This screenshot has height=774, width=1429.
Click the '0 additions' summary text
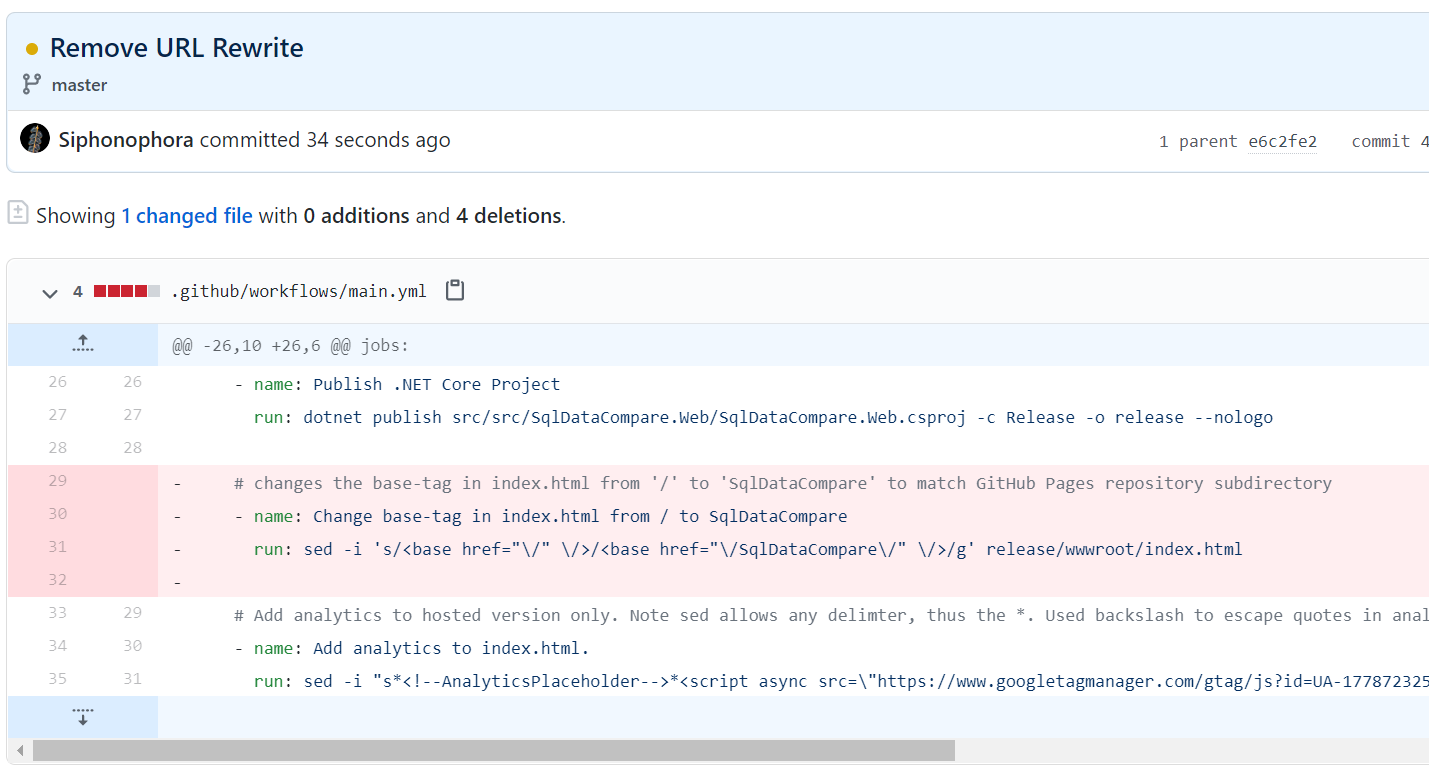point(356,215)
